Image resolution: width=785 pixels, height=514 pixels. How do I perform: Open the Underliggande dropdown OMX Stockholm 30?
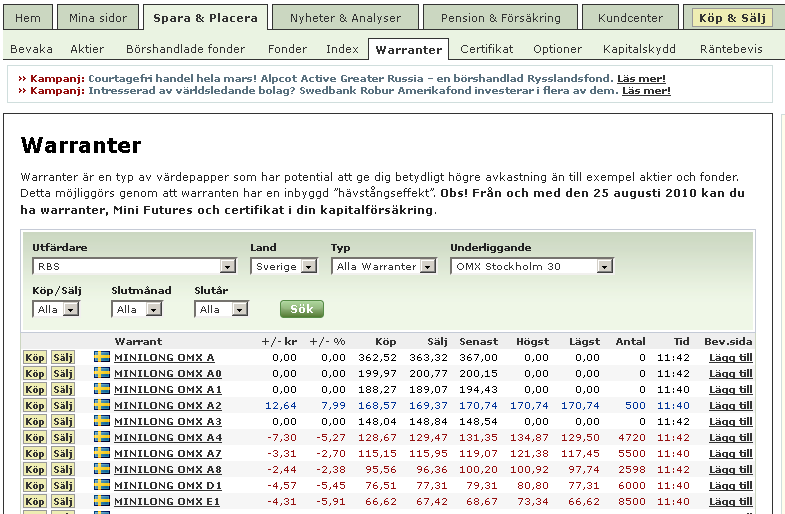[532, 266]
